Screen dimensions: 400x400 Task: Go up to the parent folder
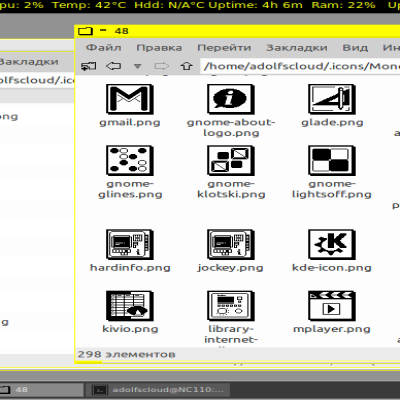point(187,66)
